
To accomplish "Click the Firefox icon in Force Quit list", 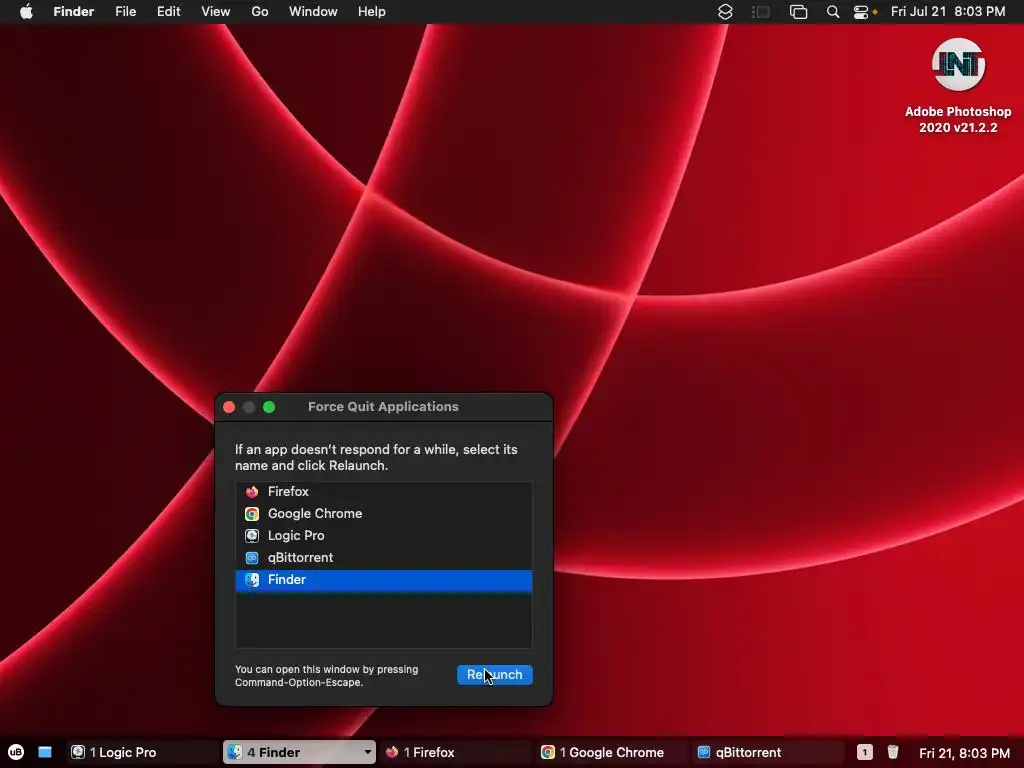I will pyautogui.click(x=251, y=492).
